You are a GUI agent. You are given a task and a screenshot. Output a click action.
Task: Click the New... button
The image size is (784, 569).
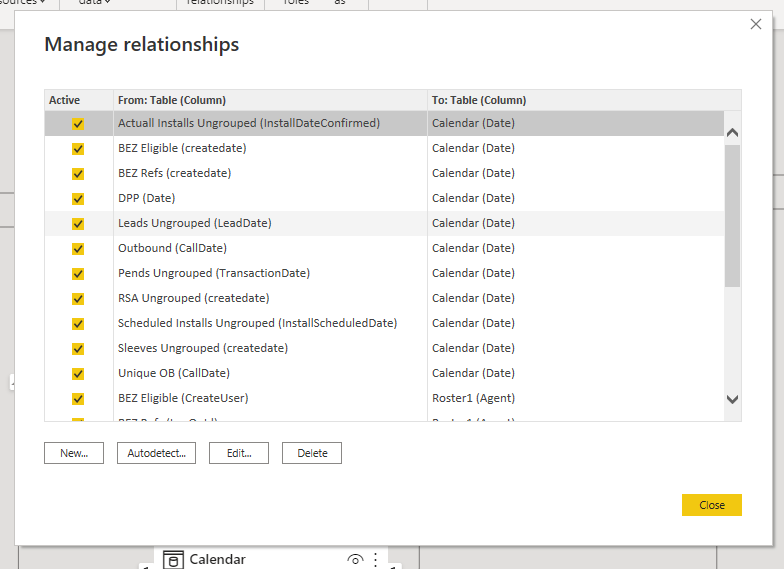point(74,453)
